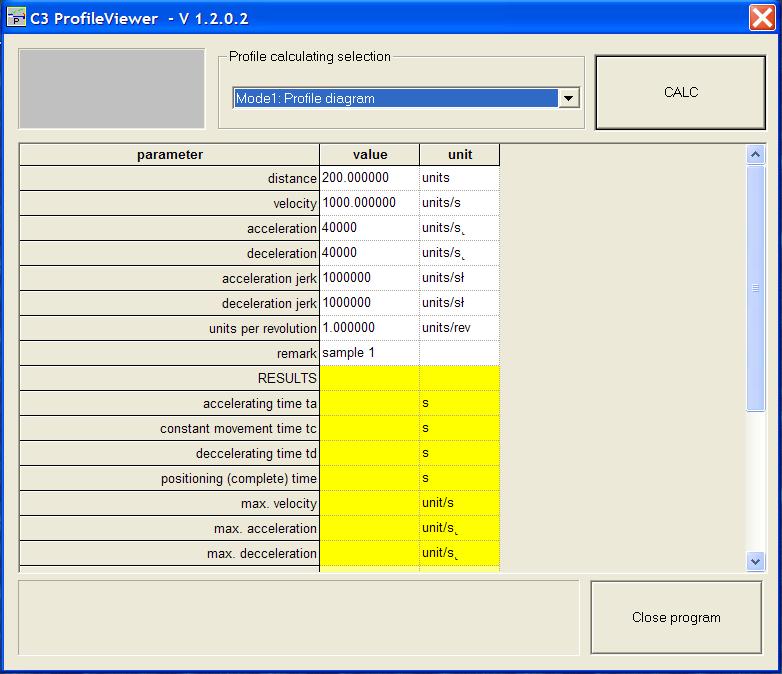The image size is (782, 674).
Task: Click the unit/s cell in max. velocity row
Action: (460, 503)
